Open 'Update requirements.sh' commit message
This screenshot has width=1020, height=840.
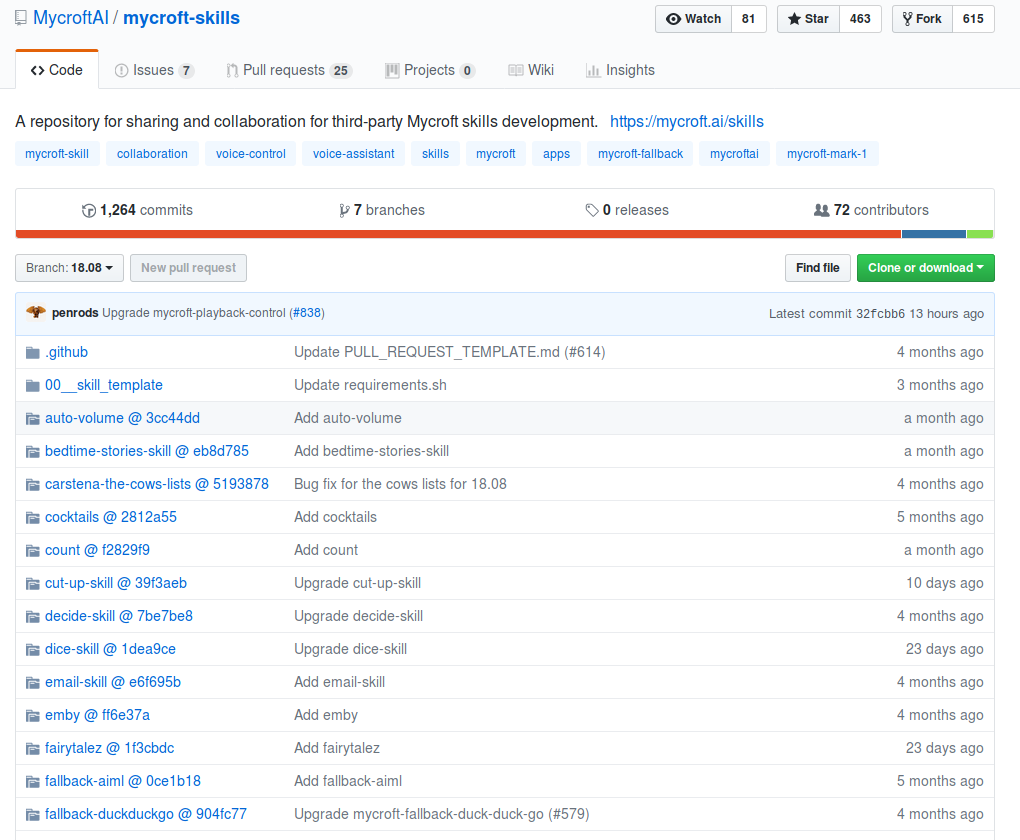pos(370,386)
